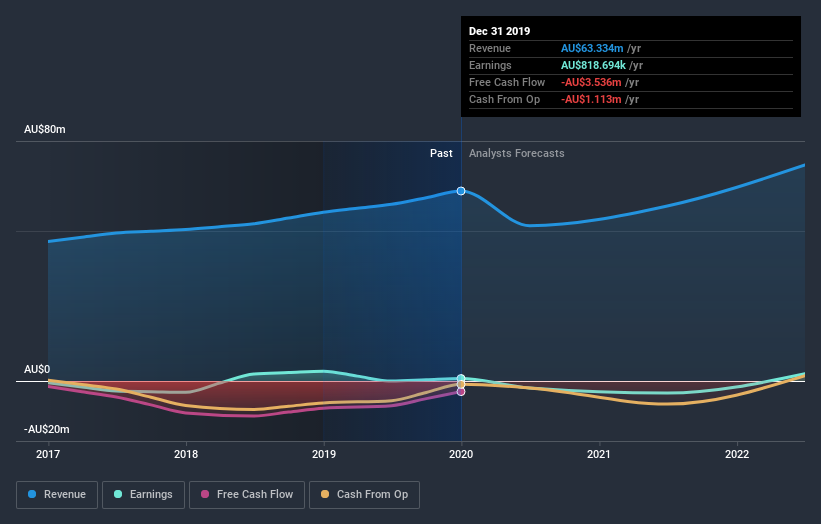
Task: Select the Cash From Op point at 2020
Action: click(461, 385)
